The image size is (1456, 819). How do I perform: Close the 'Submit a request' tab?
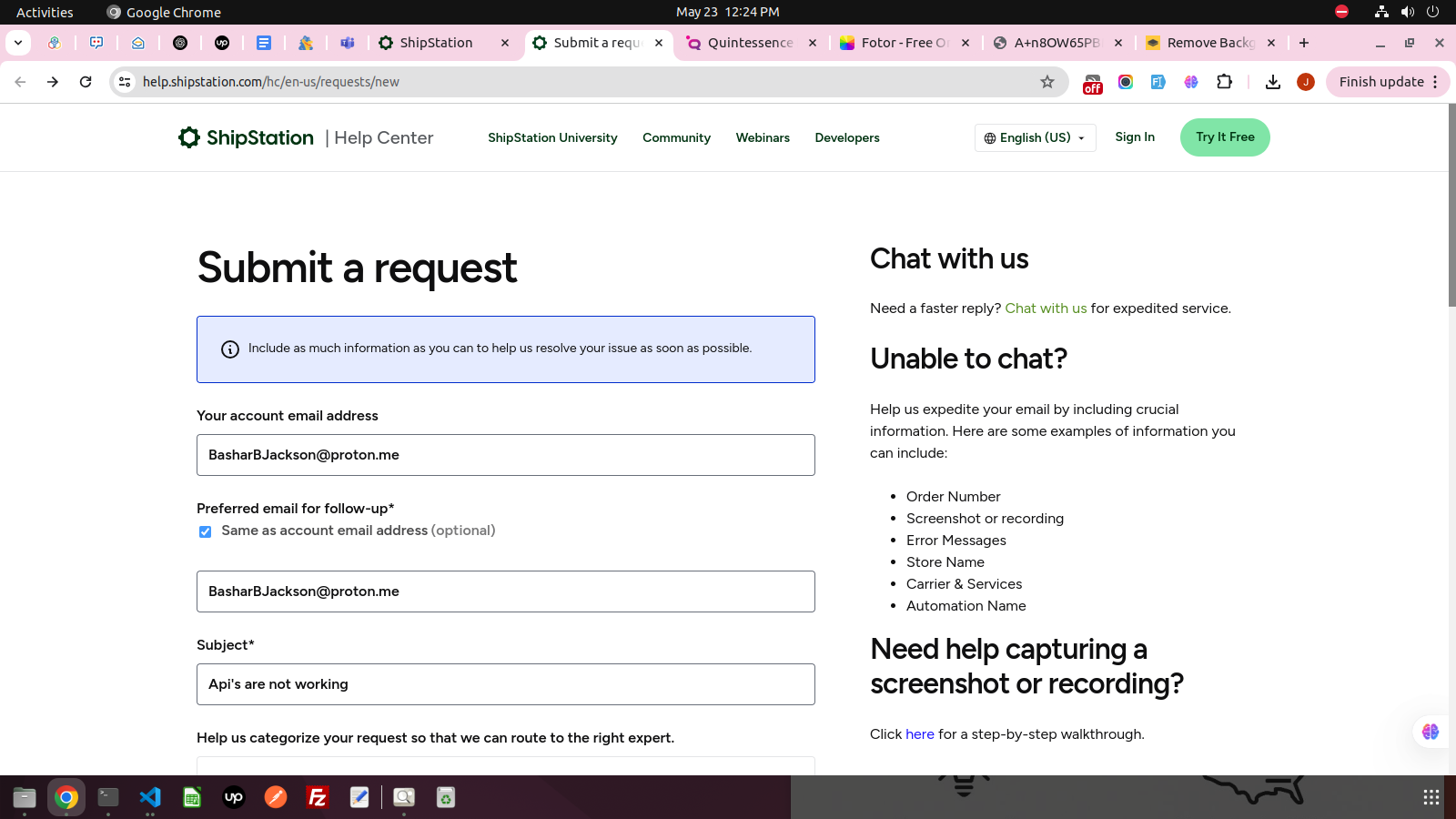tap(659, 43)
